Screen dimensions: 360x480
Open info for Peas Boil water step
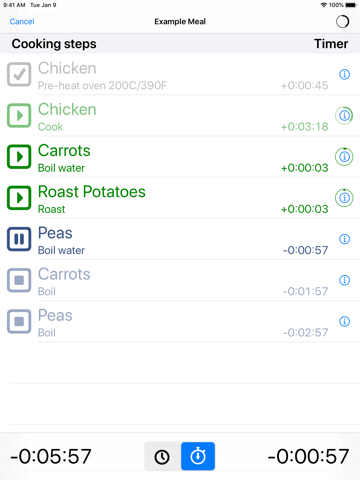[x=344, y=239]
